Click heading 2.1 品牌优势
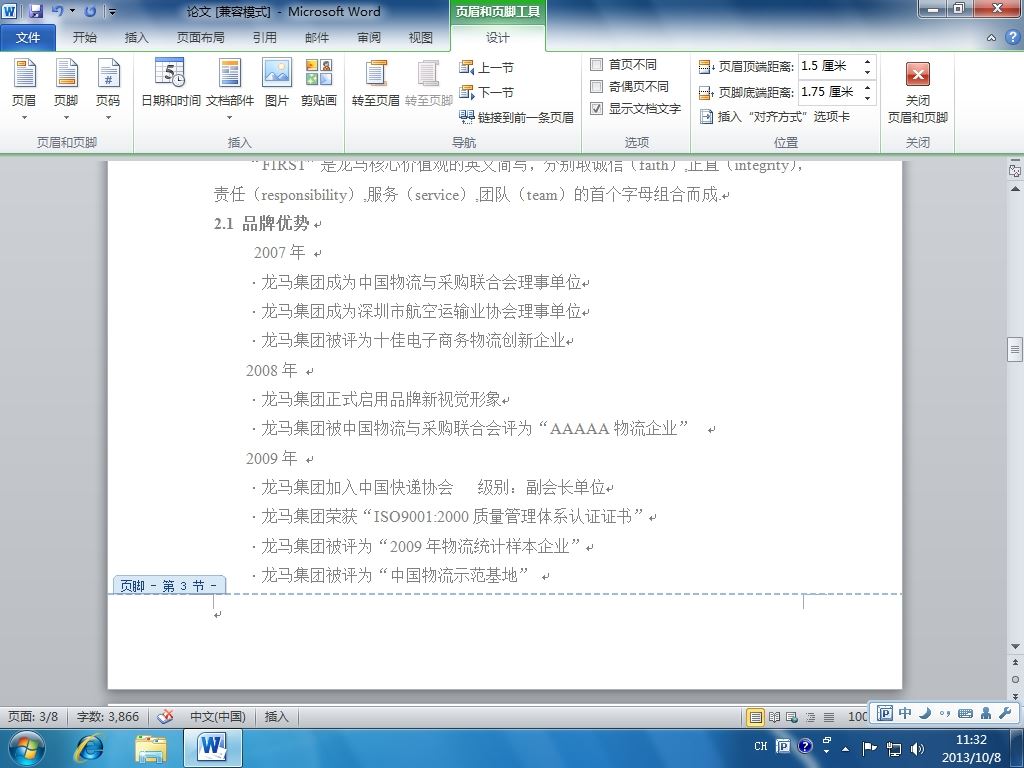Viewport: 1024px width, 768px height. click(262, 223)
